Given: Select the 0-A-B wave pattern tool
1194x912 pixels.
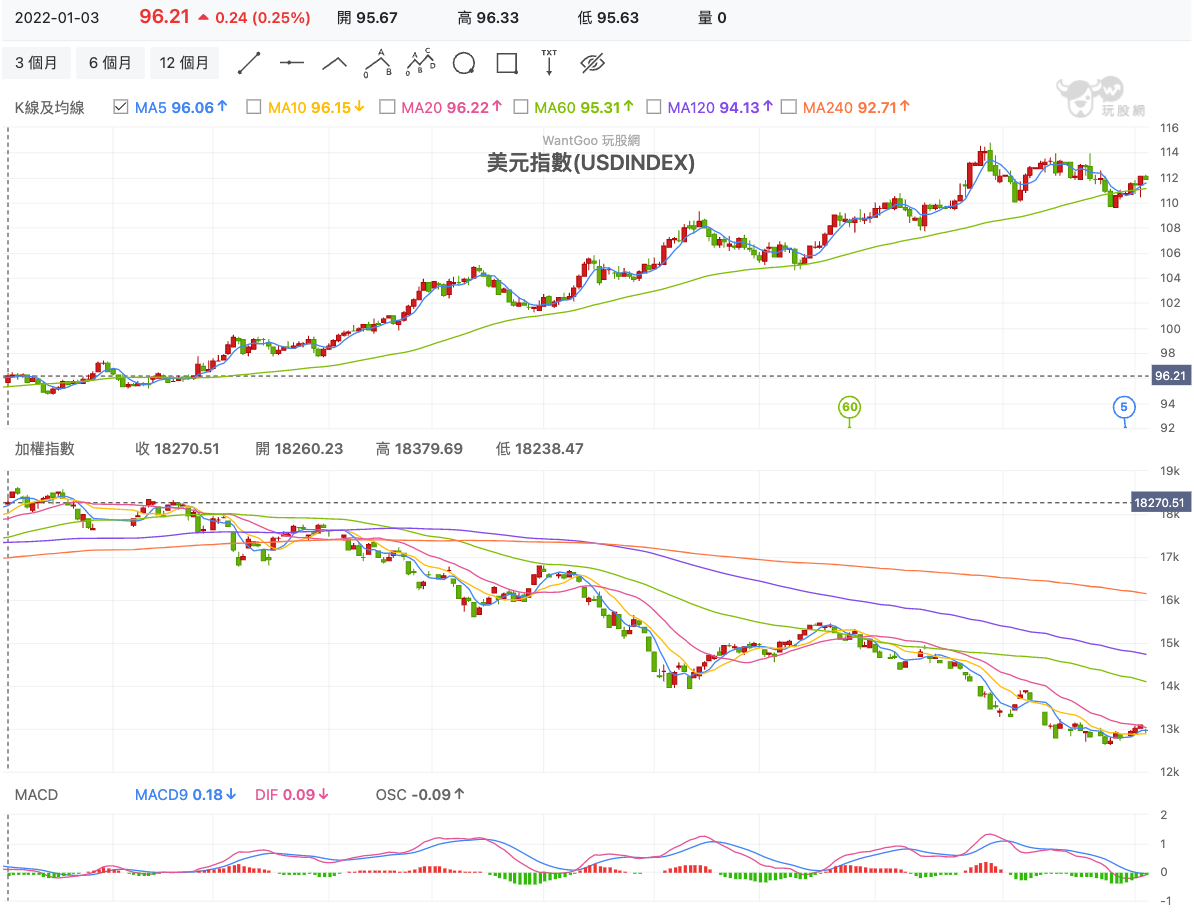Looking at the screenshot, I should pos(377,63).
